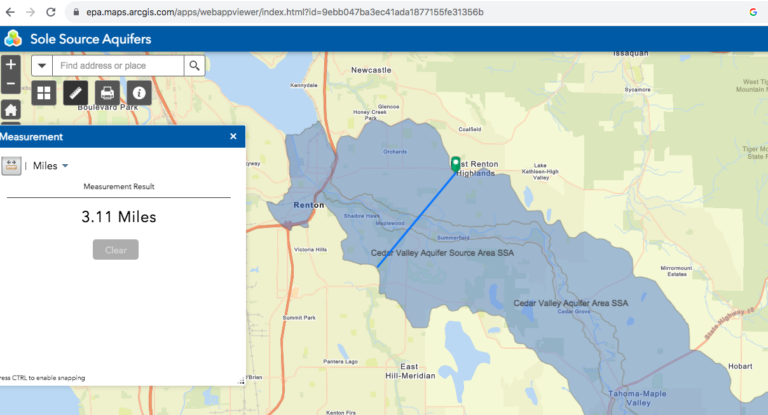Click the Sole Source Aquifers app logo

coord(13,38)
